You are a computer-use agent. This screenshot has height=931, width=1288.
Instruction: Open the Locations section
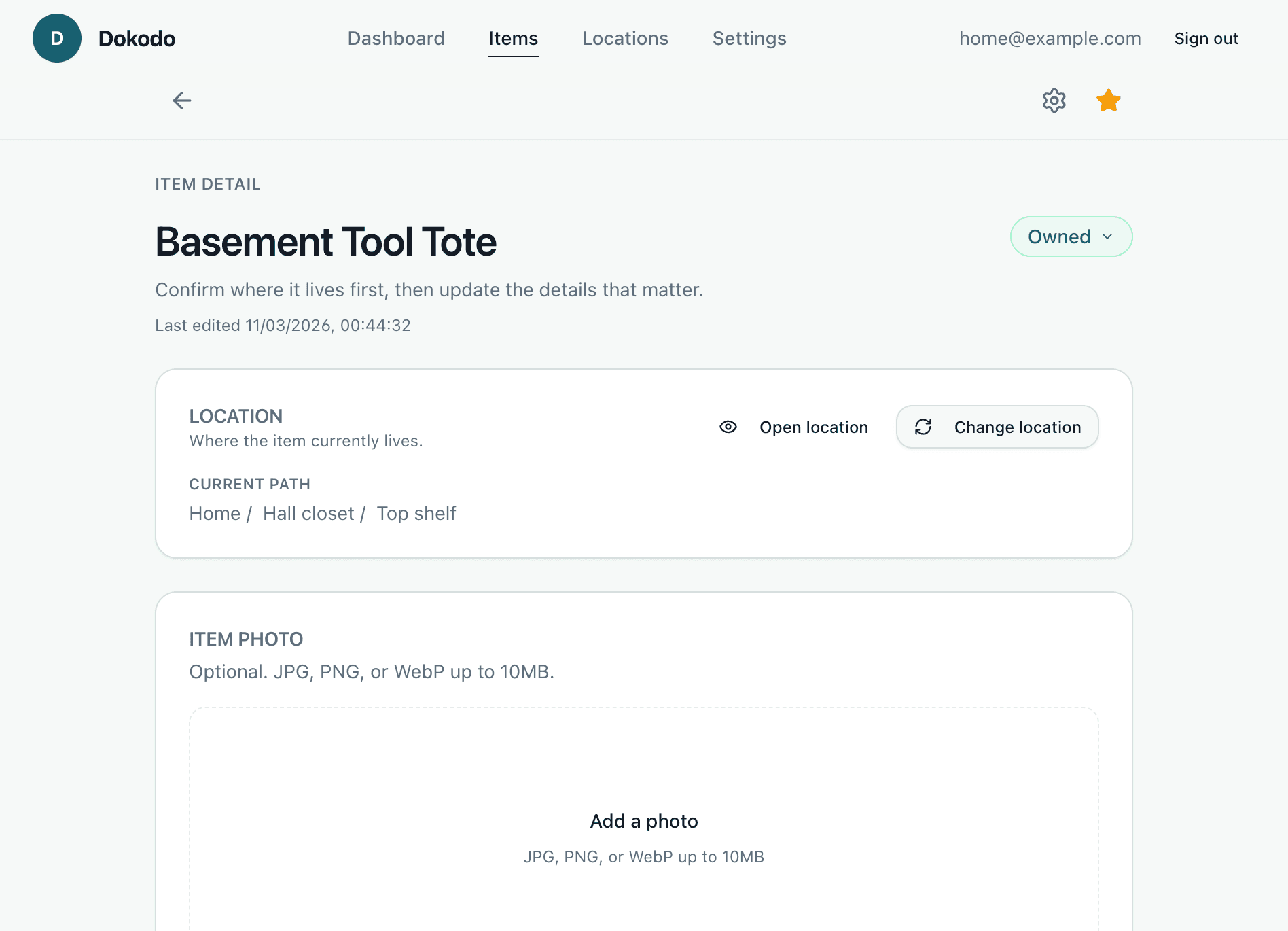click(x=625, y=39)
